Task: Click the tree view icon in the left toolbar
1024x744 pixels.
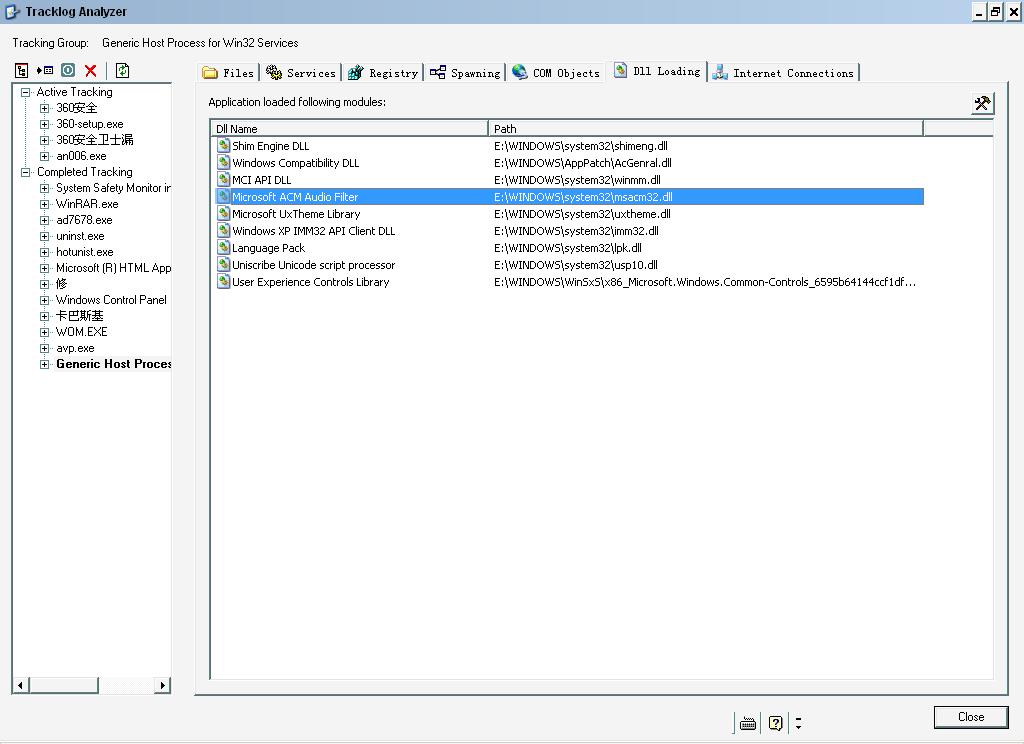Action: pyautogui.click(x=22, y=70)
